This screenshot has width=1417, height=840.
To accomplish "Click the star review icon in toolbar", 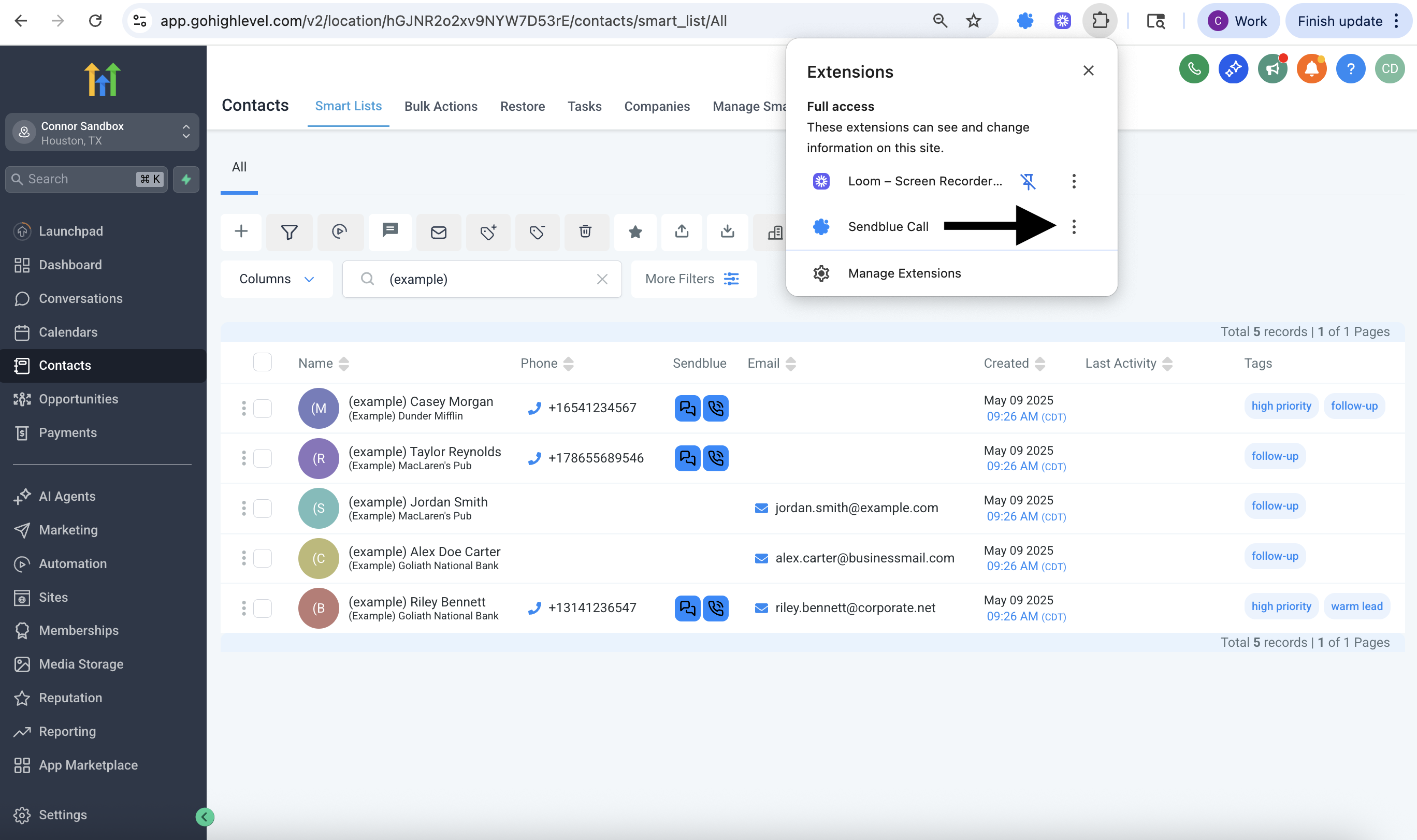I will point(635,231).
